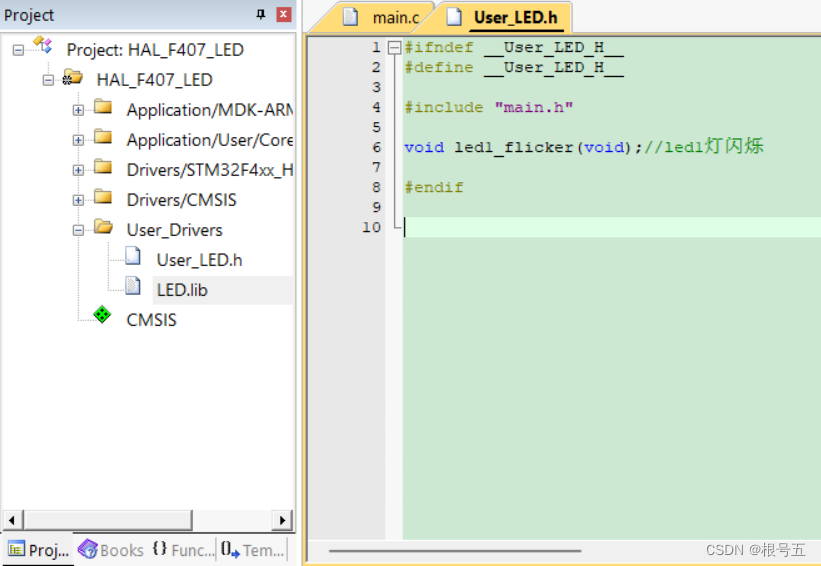The image size is (821, 566).
Task: Click the Project panel left scroll arrow
Action: point(12,520)
